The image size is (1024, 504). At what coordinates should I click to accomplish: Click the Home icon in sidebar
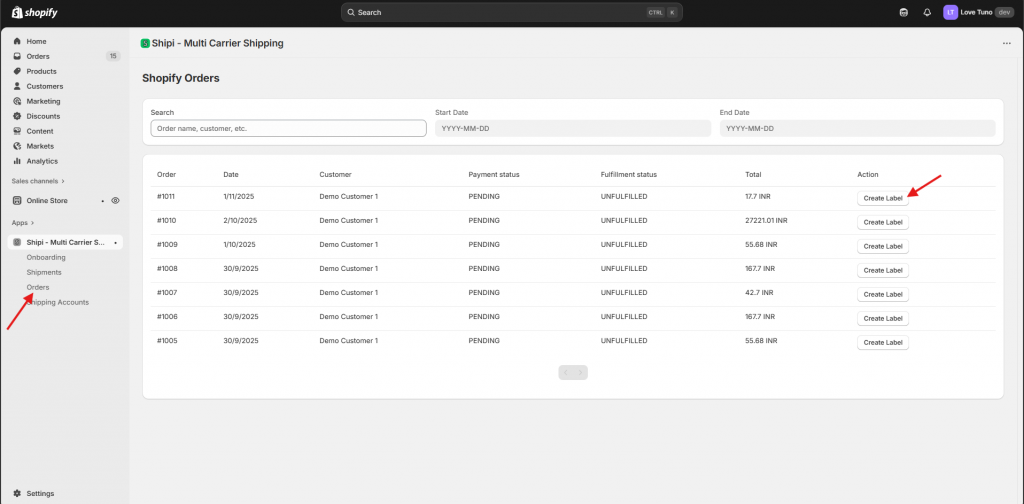pos(17,41)
